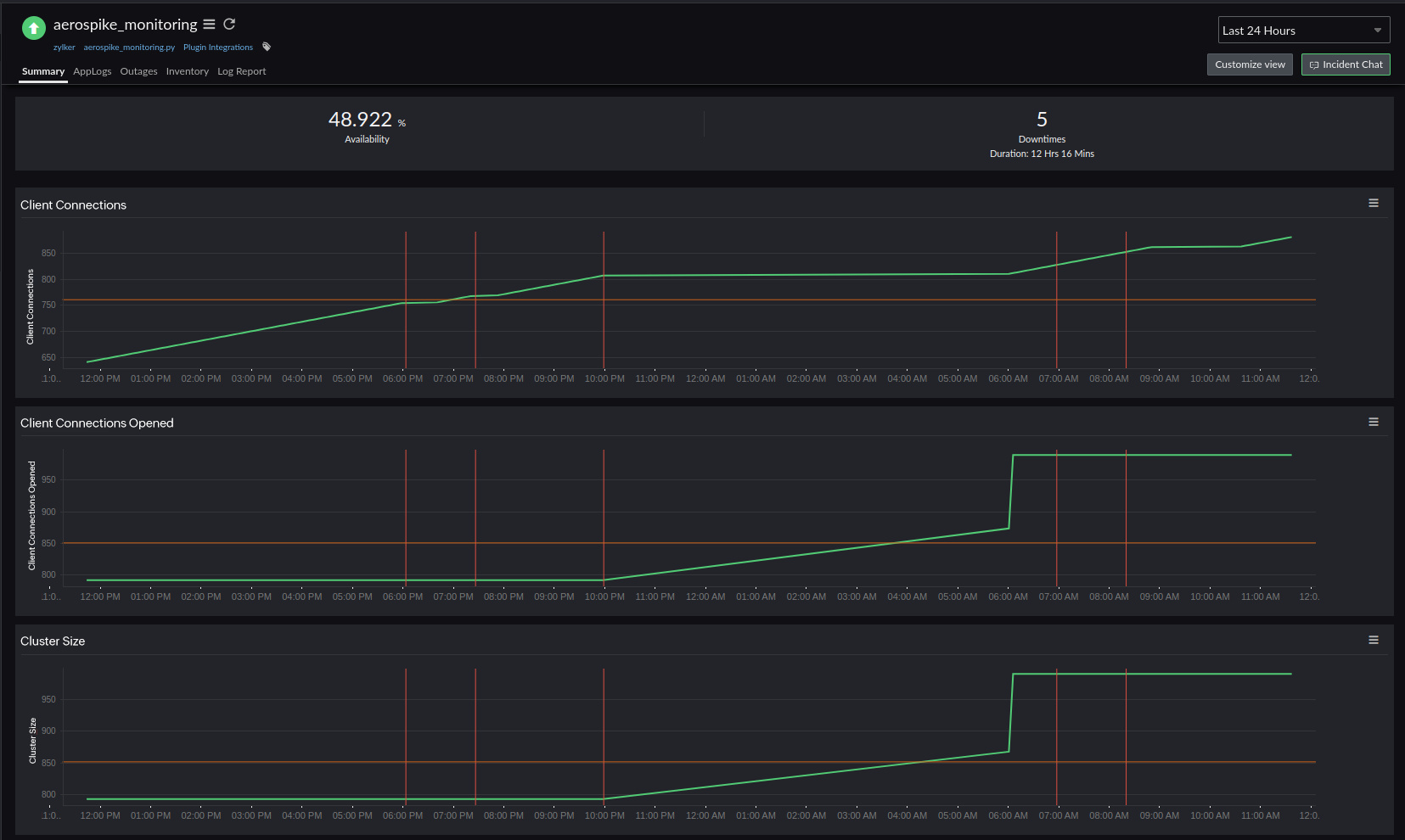
Task: Open the Cluster Size chart options menu
Action: pos(1374,640)
